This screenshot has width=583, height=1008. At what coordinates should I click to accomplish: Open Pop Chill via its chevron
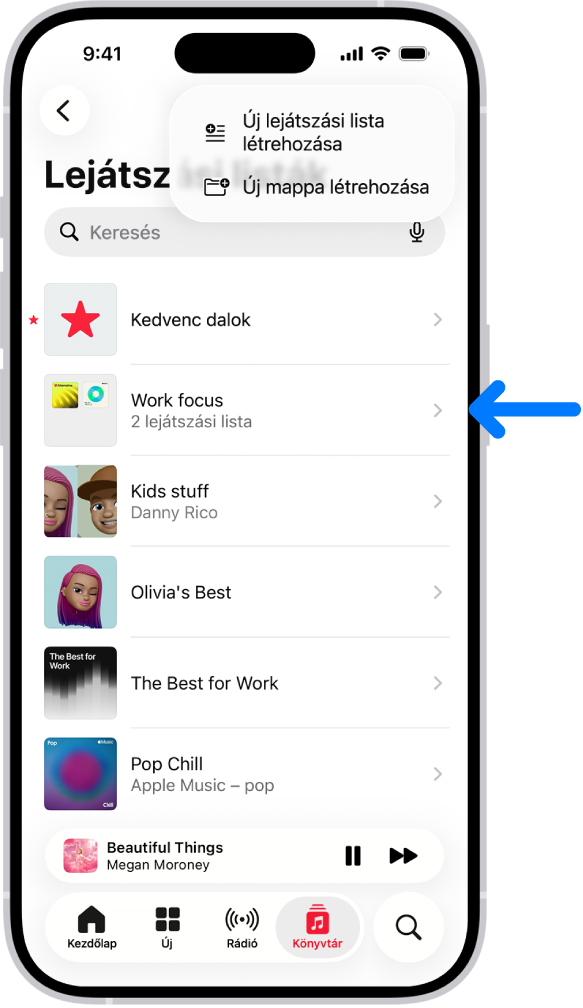pyautogui.click(x=438, y=774)
